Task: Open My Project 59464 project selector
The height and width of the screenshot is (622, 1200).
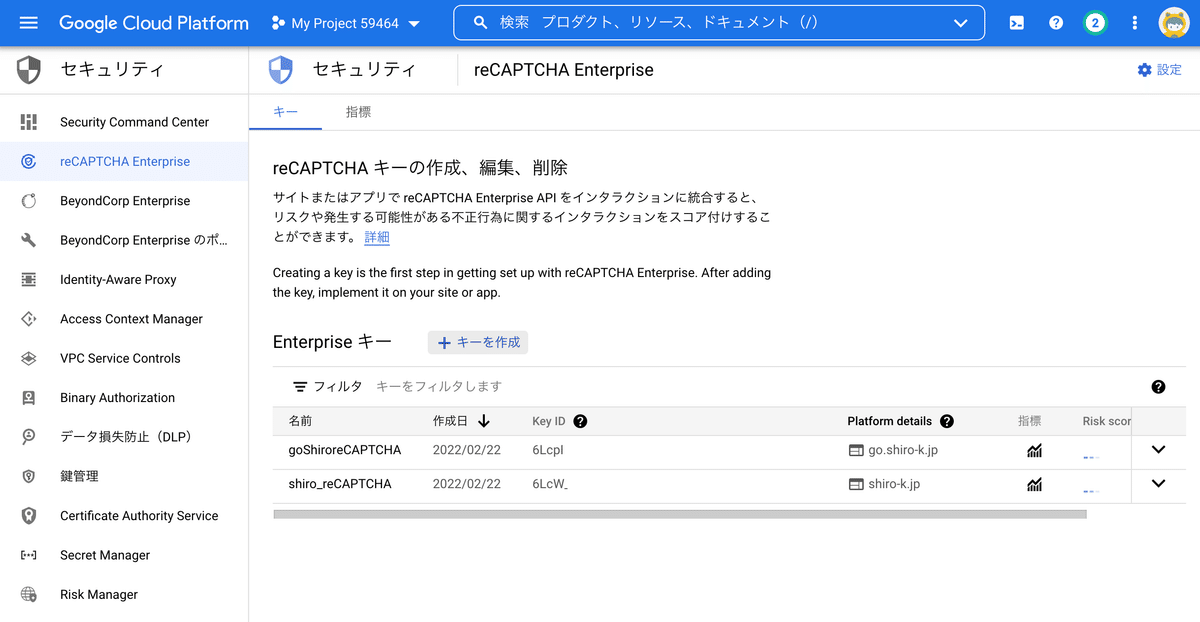Action: tap(347, 23)
